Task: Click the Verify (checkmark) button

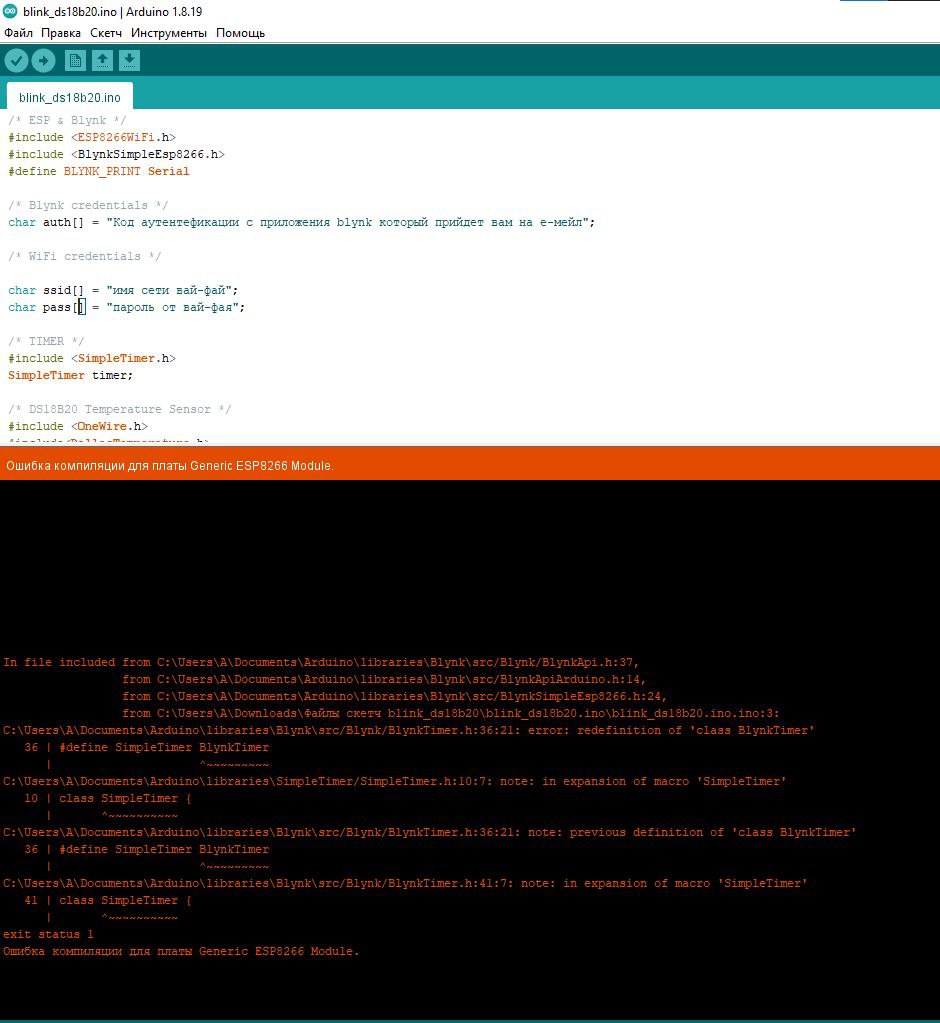Action: pos(16,61)
